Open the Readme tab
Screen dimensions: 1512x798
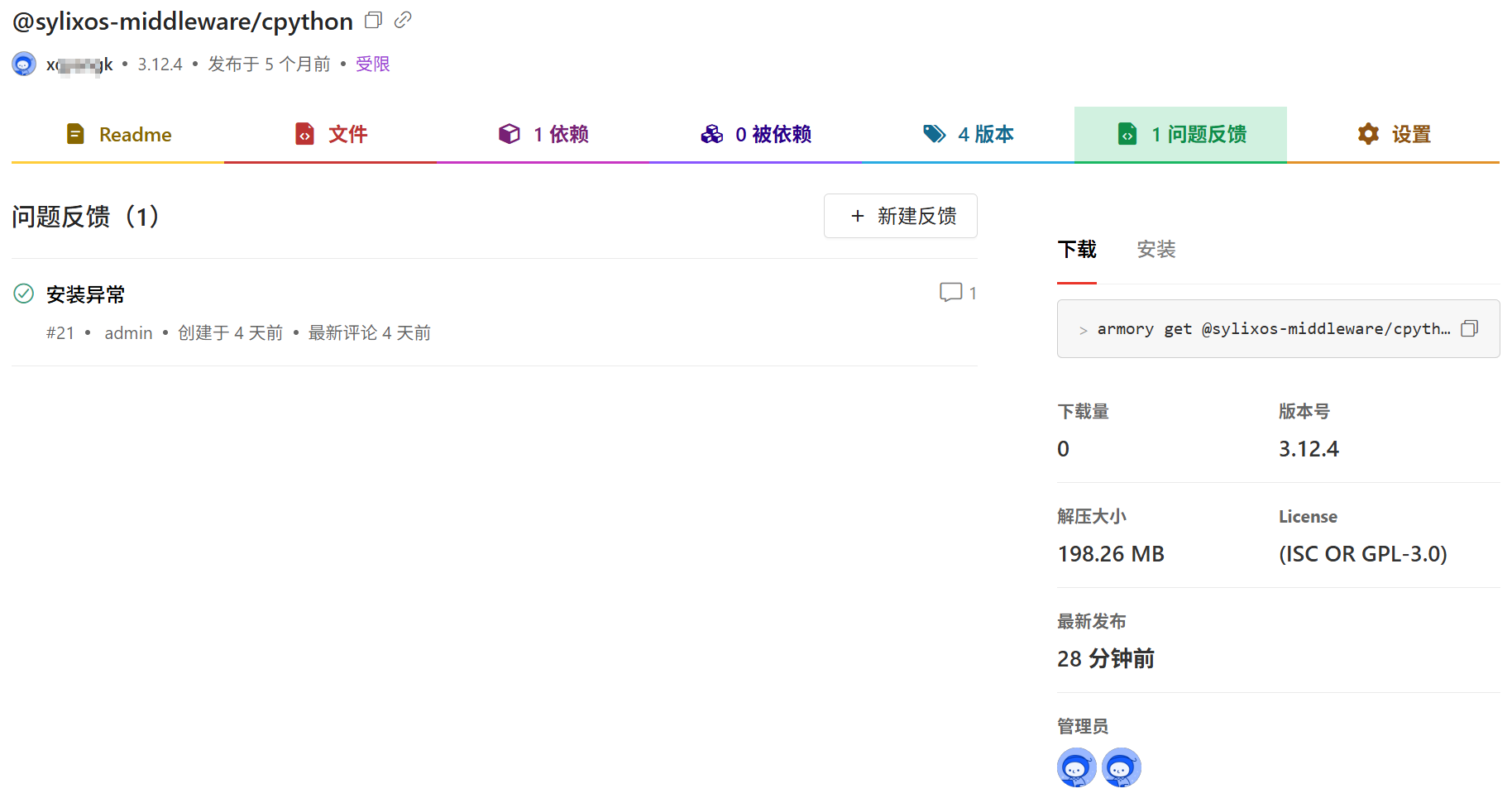pos(118,134)
